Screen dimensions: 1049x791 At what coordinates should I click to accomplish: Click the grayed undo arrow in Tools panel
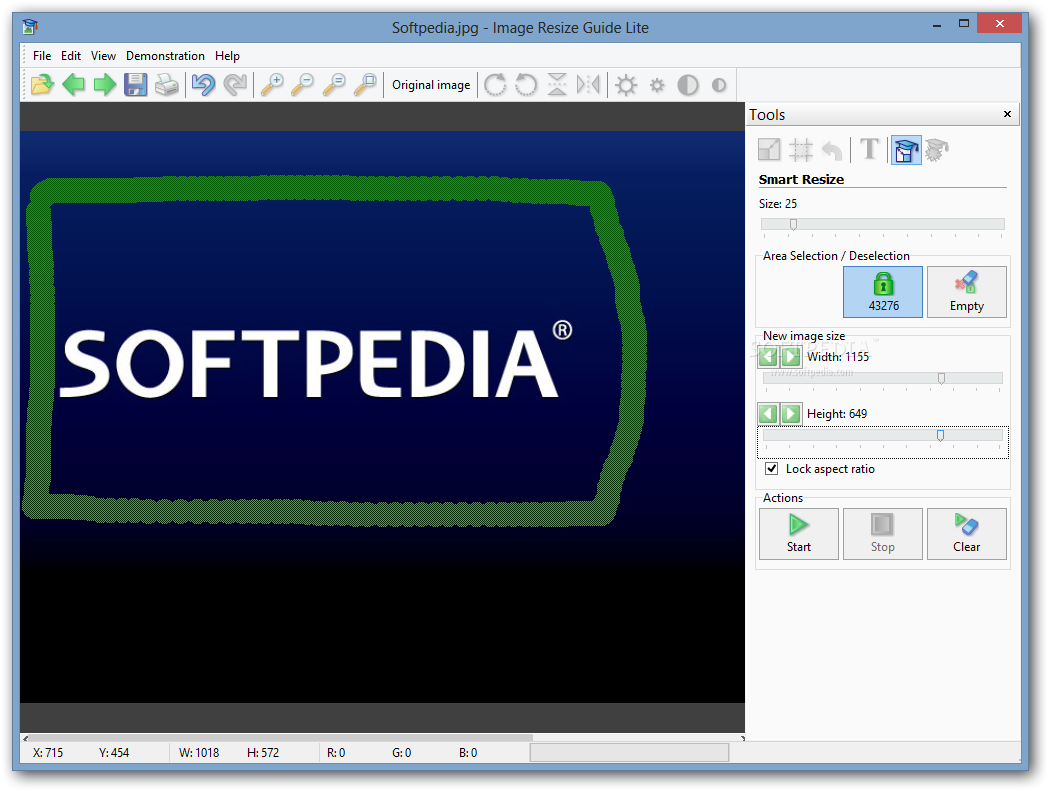point(832,149)
